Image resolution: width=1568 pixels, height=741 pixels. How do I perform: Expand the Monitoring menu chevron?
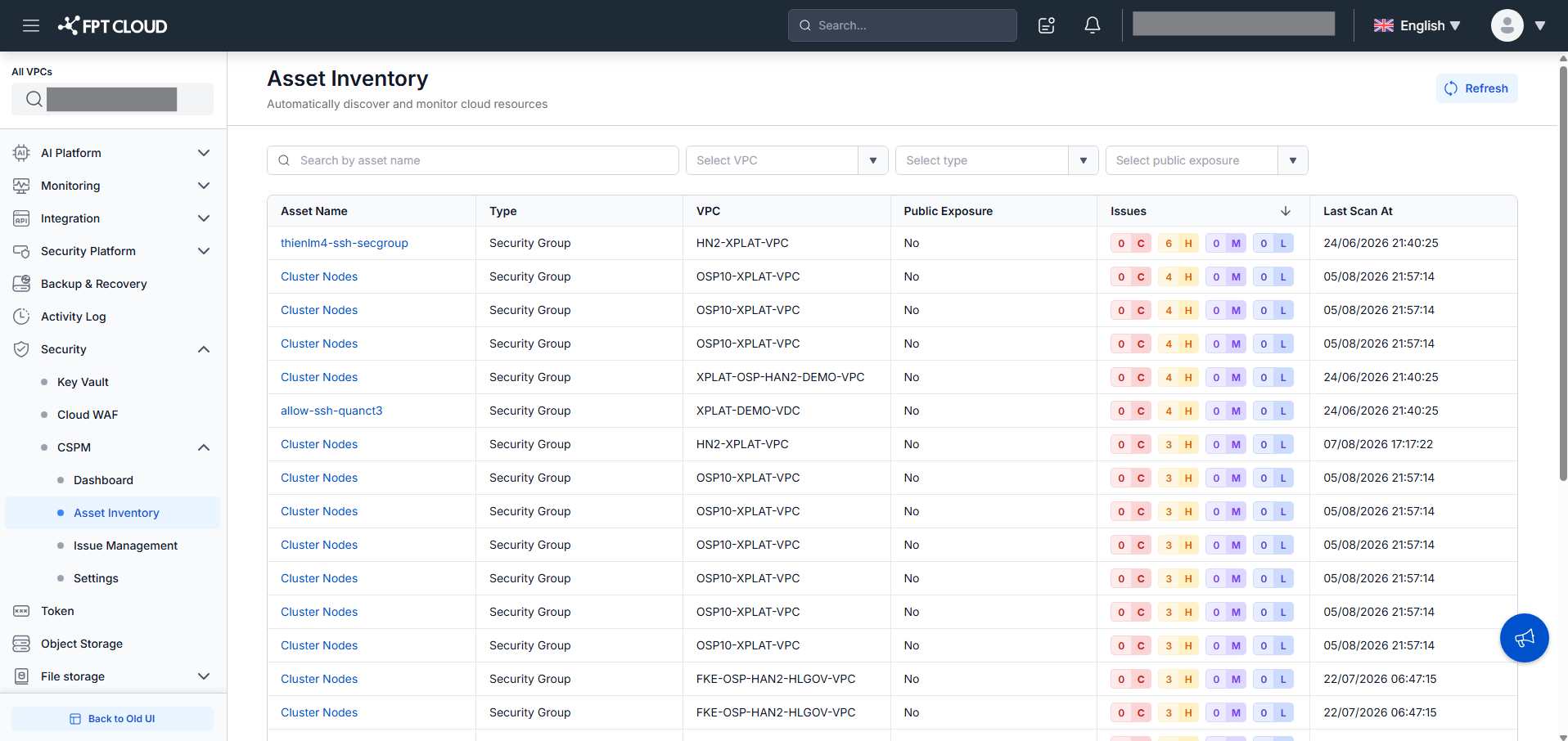204,186
